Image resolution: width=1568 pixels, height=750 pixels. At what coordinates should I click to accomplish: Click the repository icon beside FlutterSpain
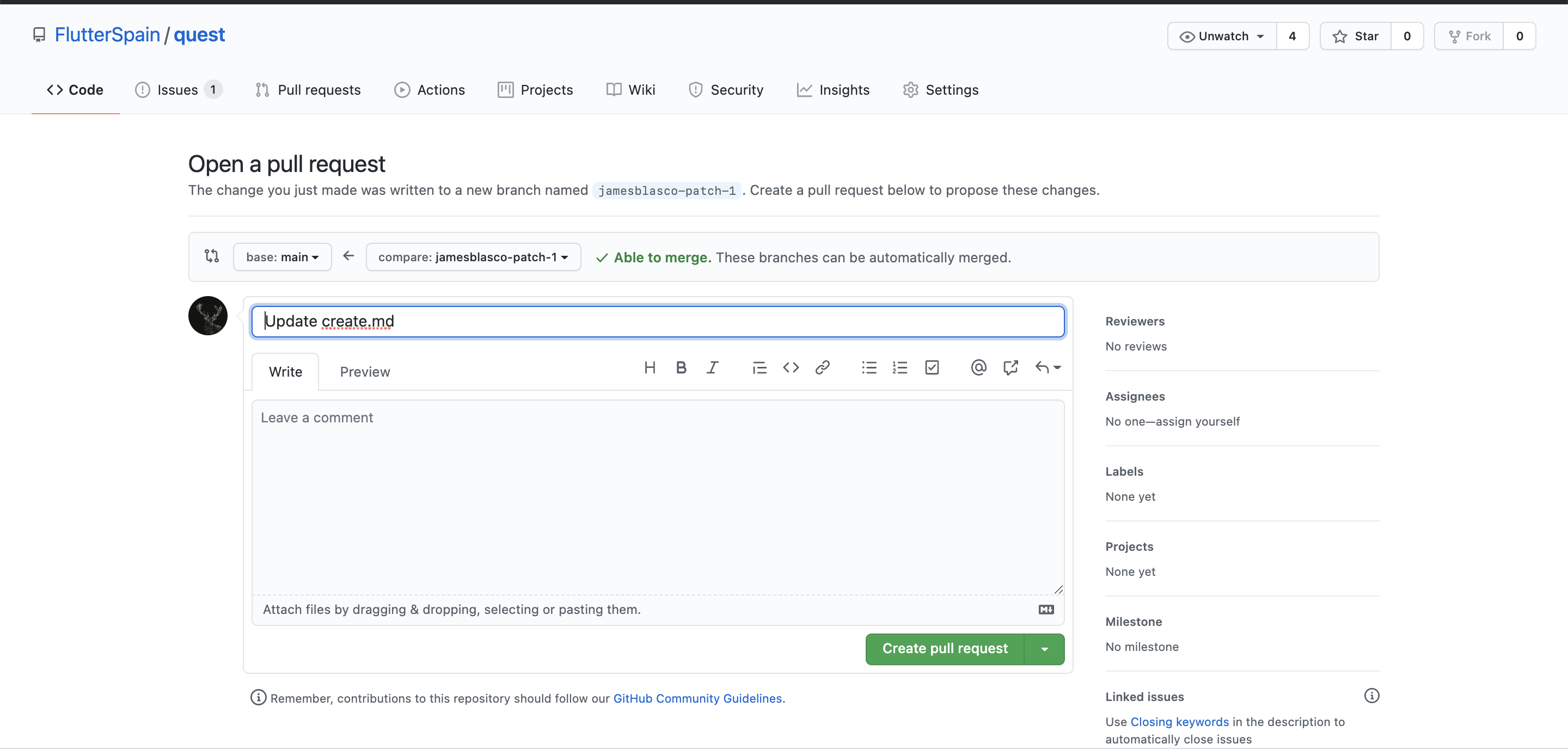(39, 35)
